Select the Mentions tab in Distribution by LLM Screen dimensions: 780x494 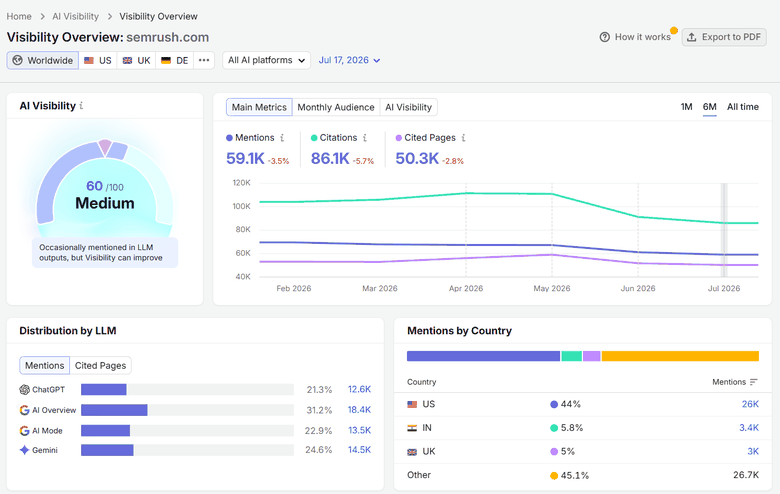(45, 366)
